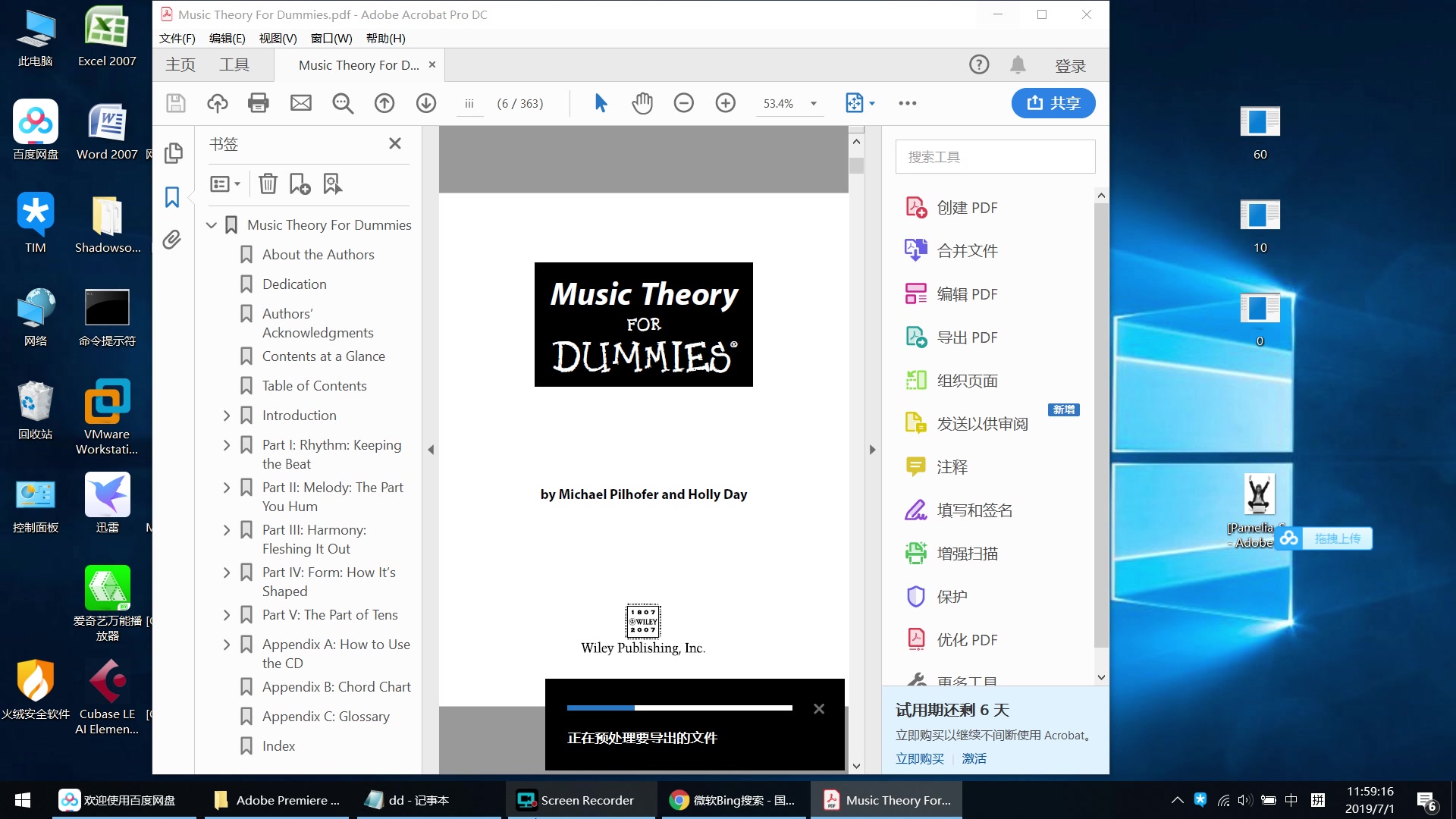Open the find text magnifier icon
1456x819 pixels.
(343, 103)
